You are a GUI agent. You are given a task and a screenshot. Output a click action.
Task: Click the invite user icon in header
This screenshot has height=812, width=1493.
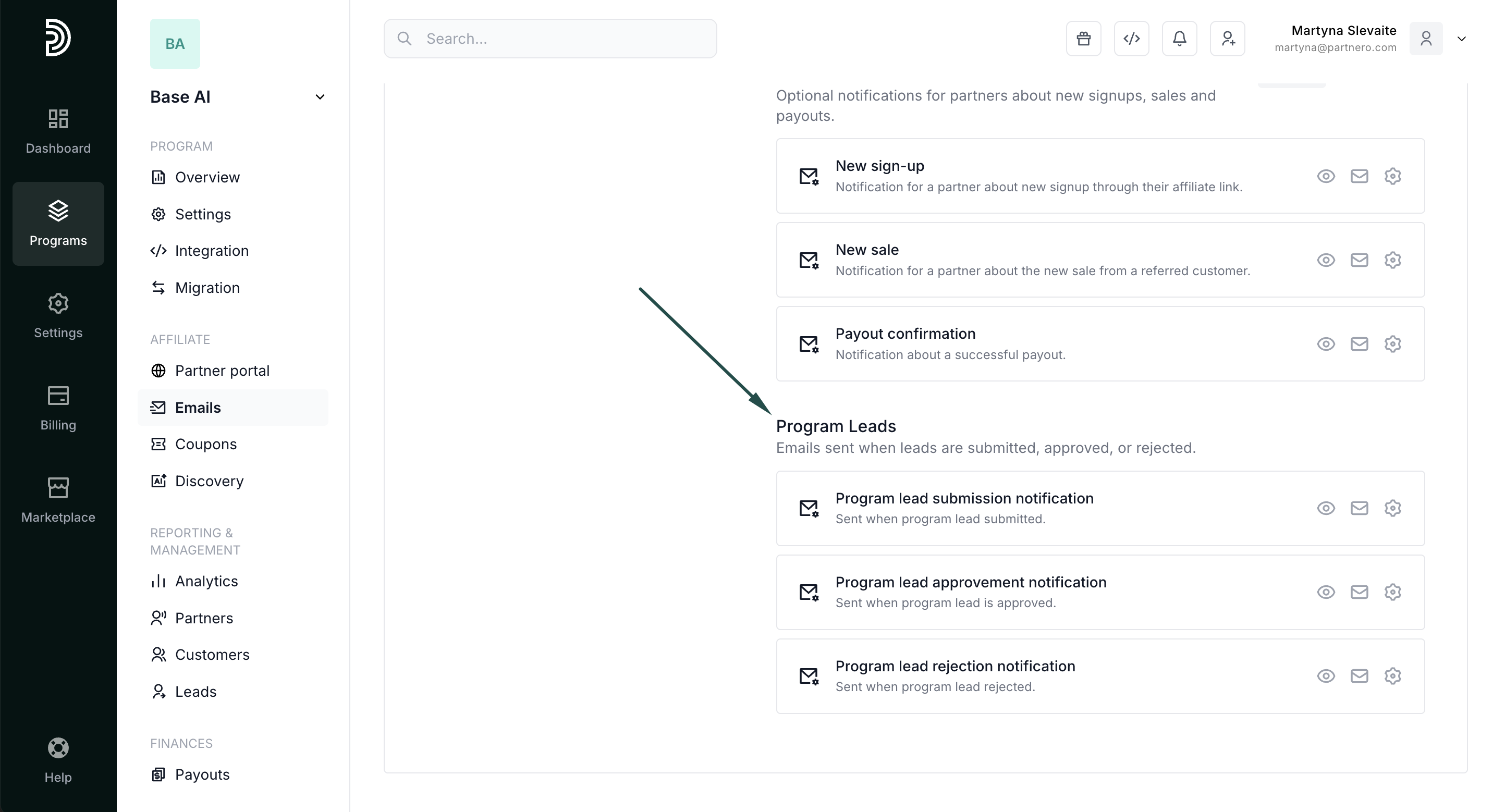[x=1228, y=39]
